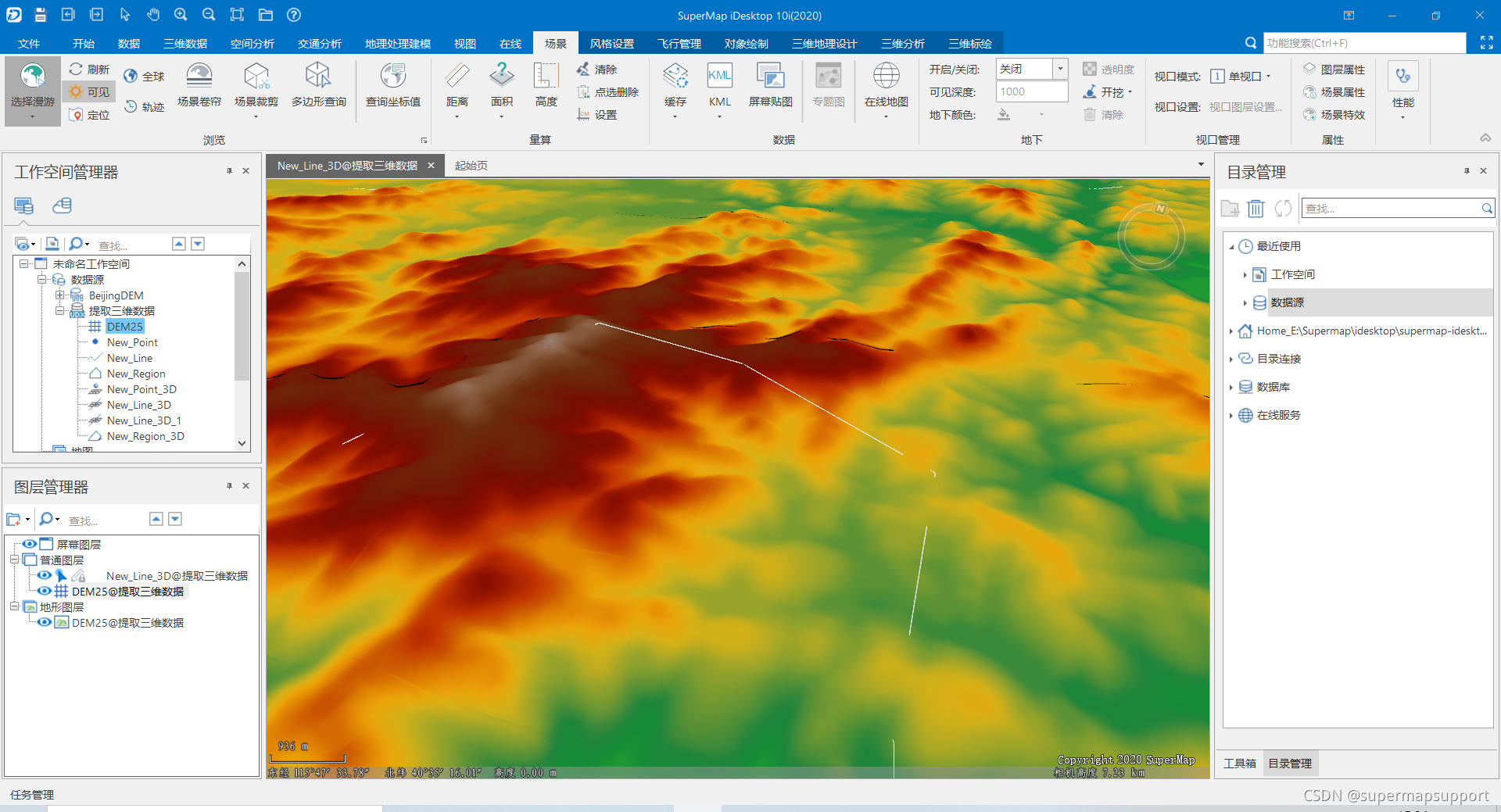Expand the 目录连接 node
The width and height of the screenshot is (1501, 812).
1231,359
